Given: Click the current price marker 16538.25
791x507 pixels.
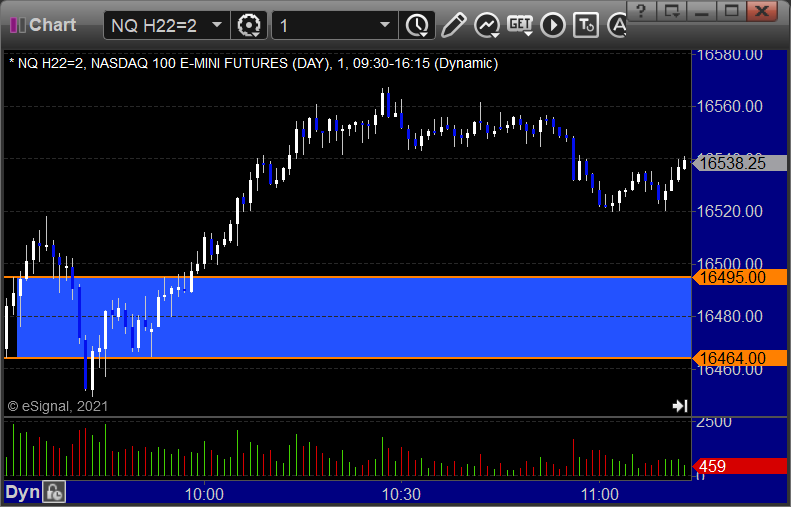Looking at the screenshot, I should (739, 163).
